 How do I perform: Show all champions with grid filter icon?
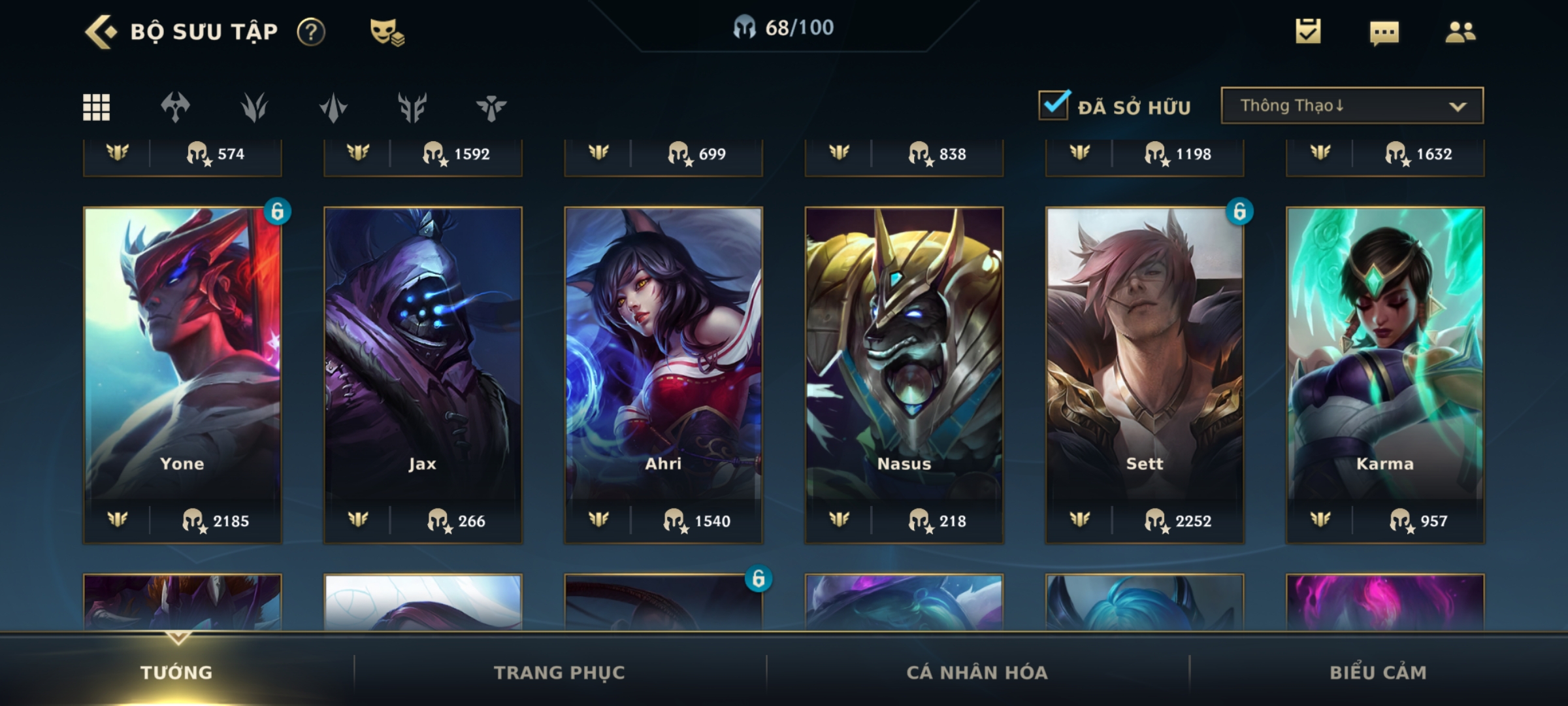[x=96, y=107]
